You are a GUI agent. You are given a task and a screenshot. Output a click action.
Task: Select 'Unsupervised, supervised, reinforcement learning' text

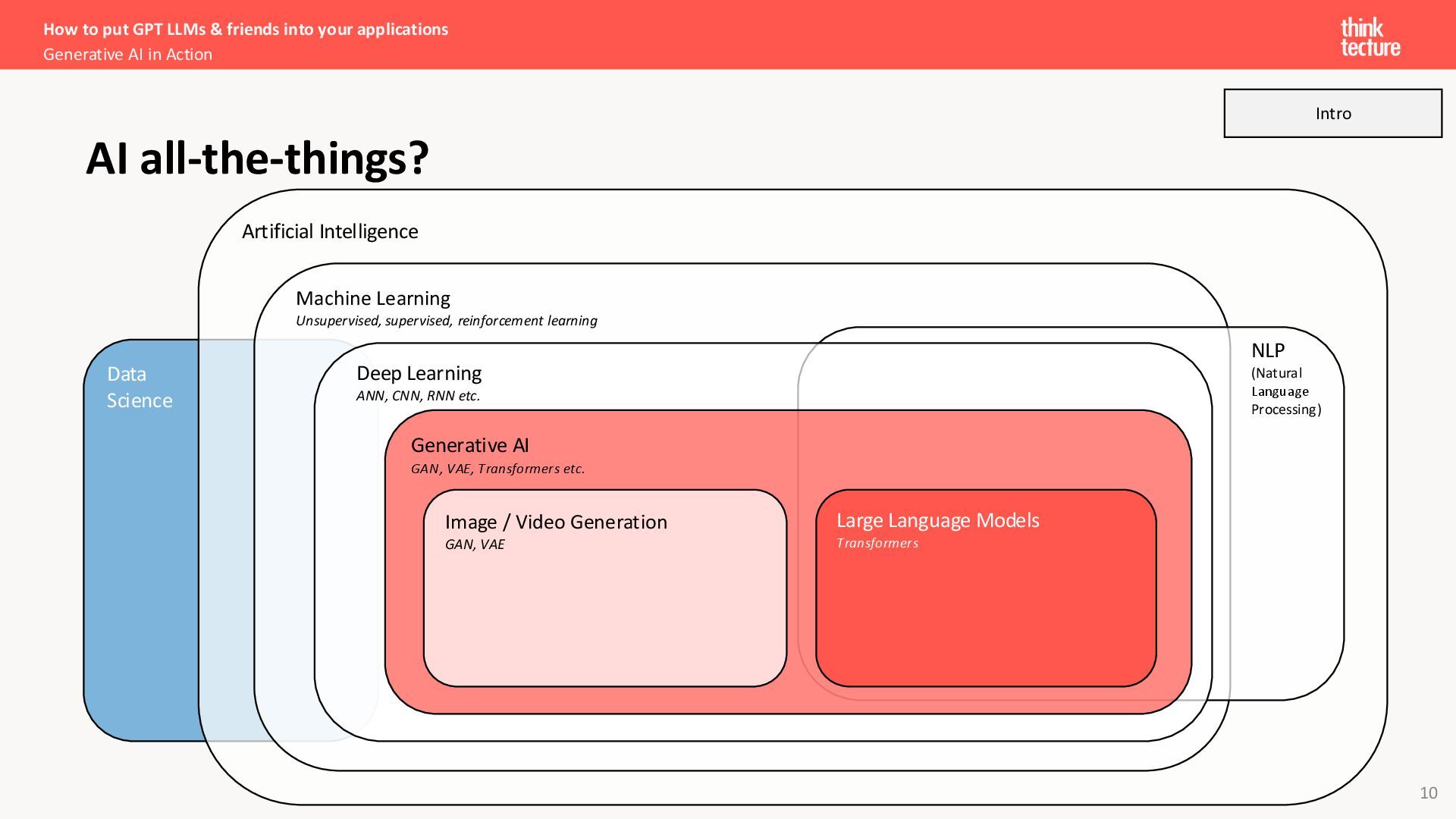click(x=447, y=321)
